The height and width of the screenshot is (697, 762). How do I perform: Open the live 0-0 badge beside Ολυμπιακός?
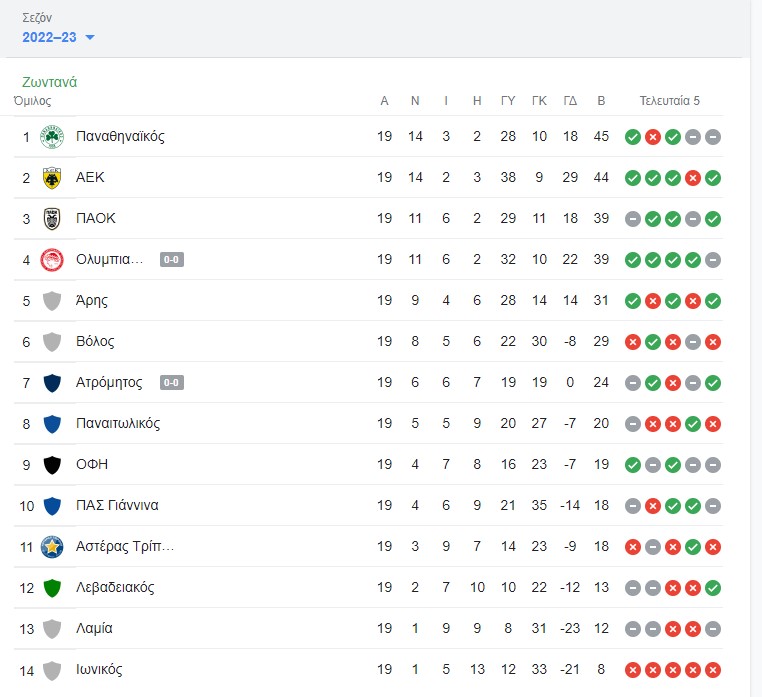coord(172,260)
